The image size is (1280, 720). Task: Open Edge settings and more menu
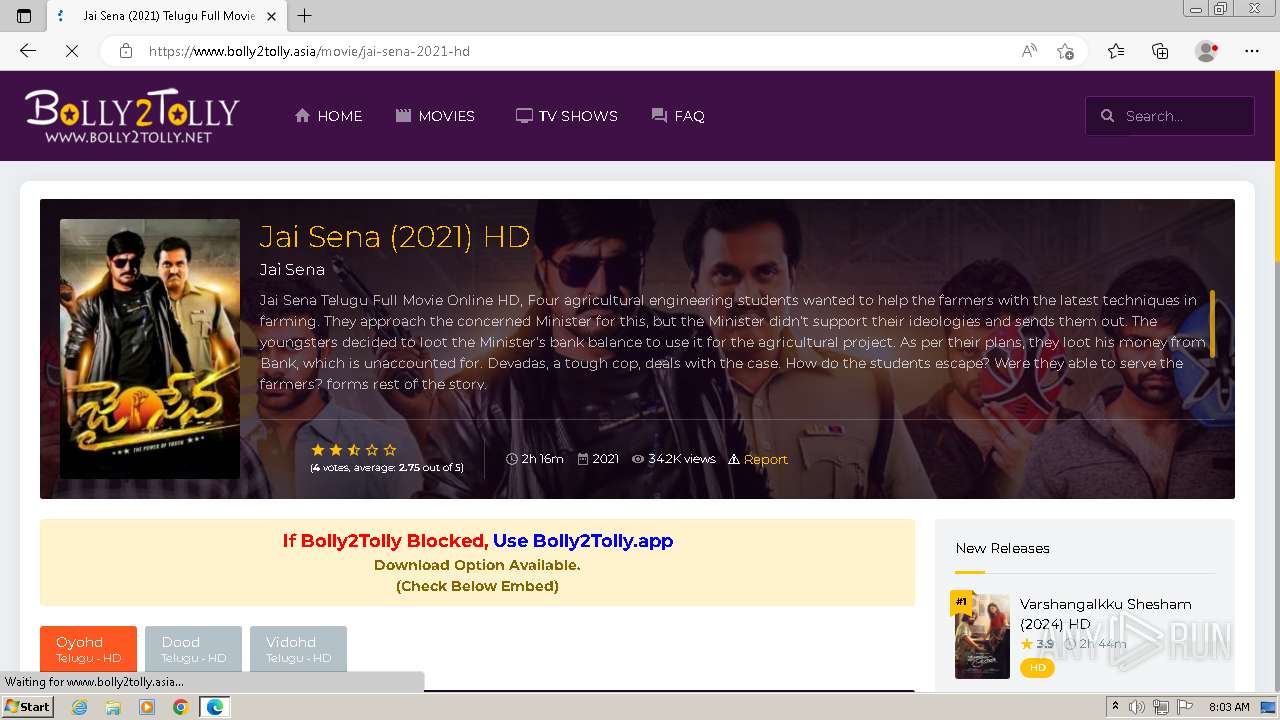coord(1252,51)
